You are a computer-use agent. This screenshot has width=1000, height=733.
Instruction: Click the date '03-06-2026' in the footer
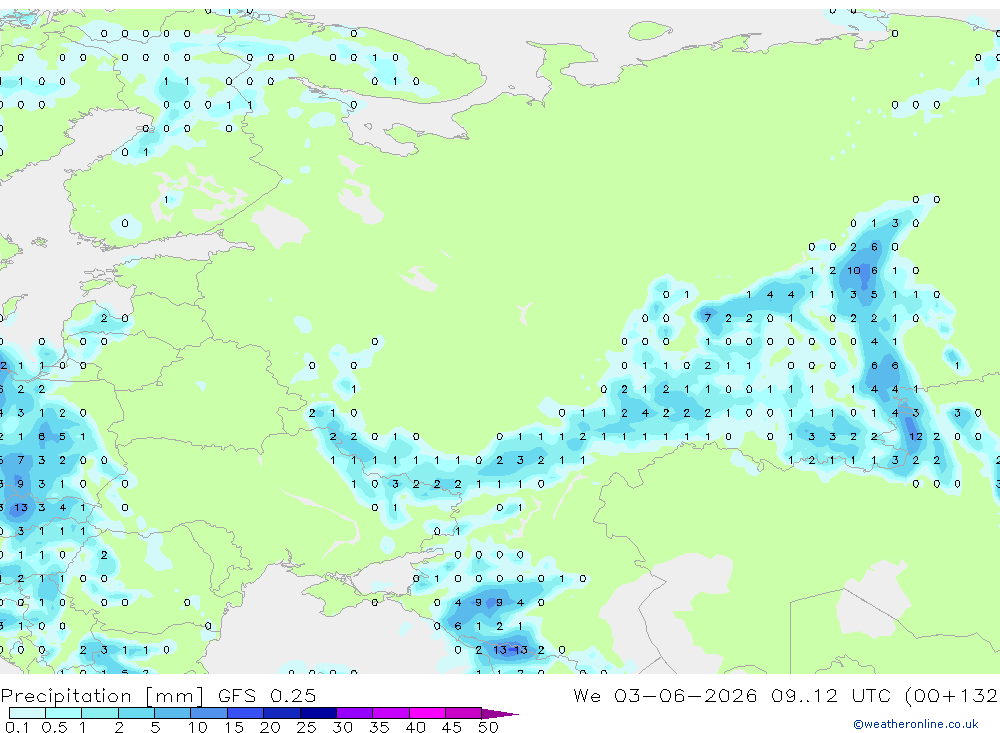686,695
